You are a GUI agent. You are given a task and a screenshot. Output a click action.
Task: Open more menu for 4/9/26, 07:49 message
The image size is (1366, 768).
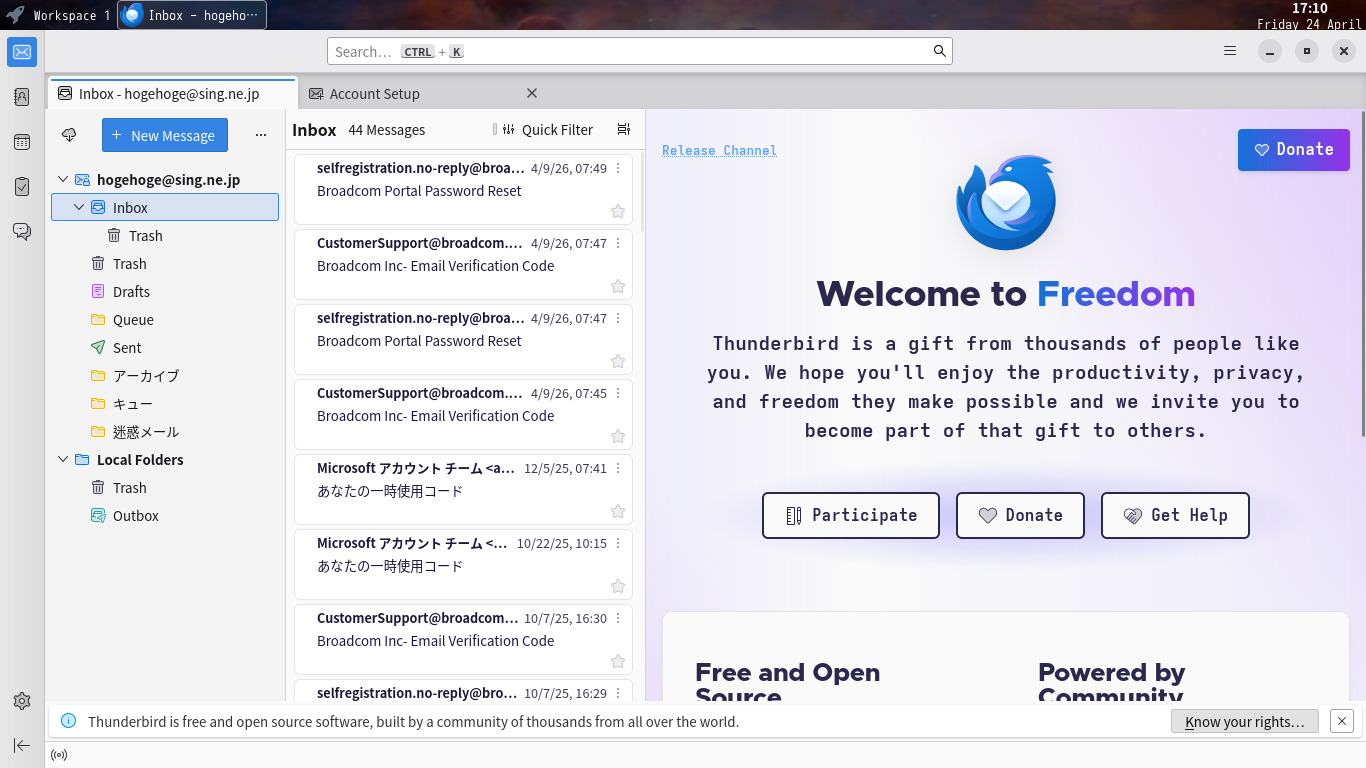point(618,168)
